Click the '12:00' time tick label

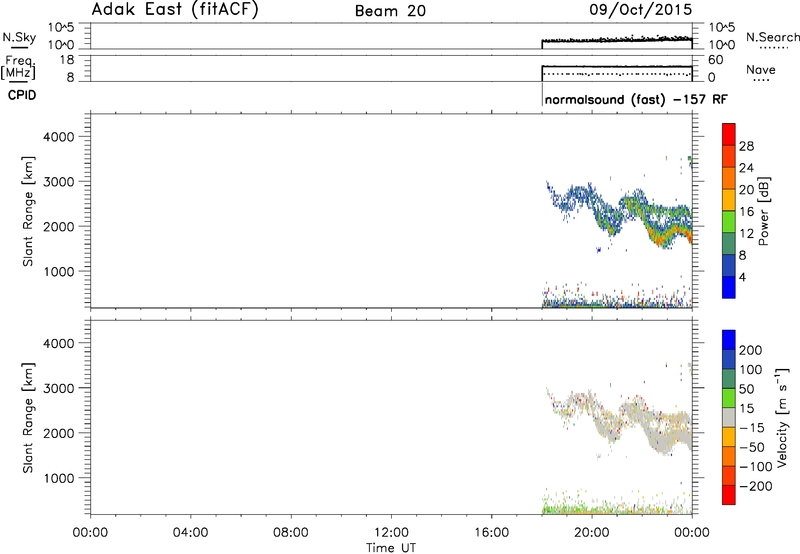click(x=391, y=533)
